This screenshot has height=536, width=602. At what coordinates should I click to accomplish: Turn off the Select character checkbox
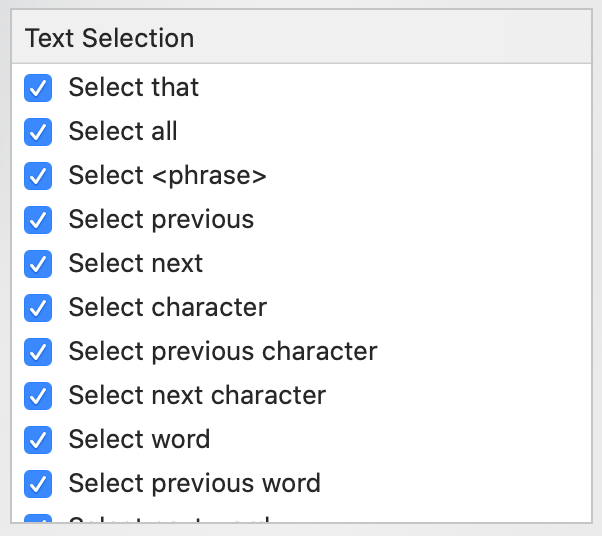tap(38, 308)
